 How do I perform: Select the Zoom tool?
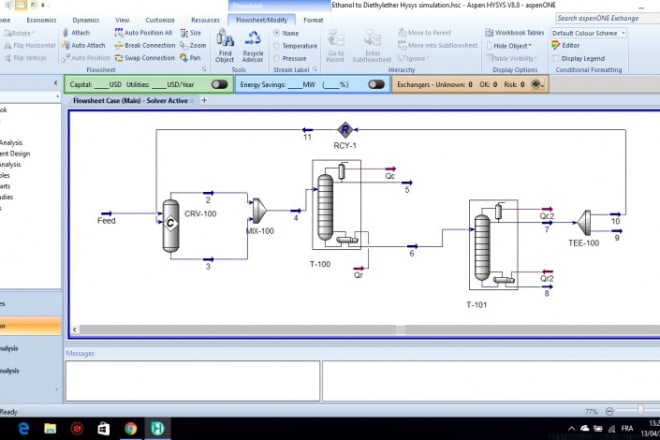tap(193, 45)
